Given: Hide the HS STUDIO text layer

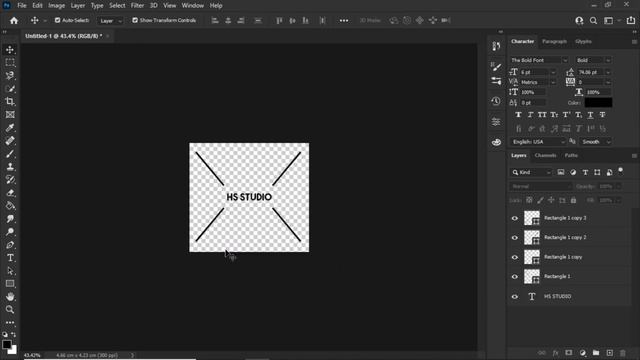Looking at the screenshot, I should coord(515,297).
